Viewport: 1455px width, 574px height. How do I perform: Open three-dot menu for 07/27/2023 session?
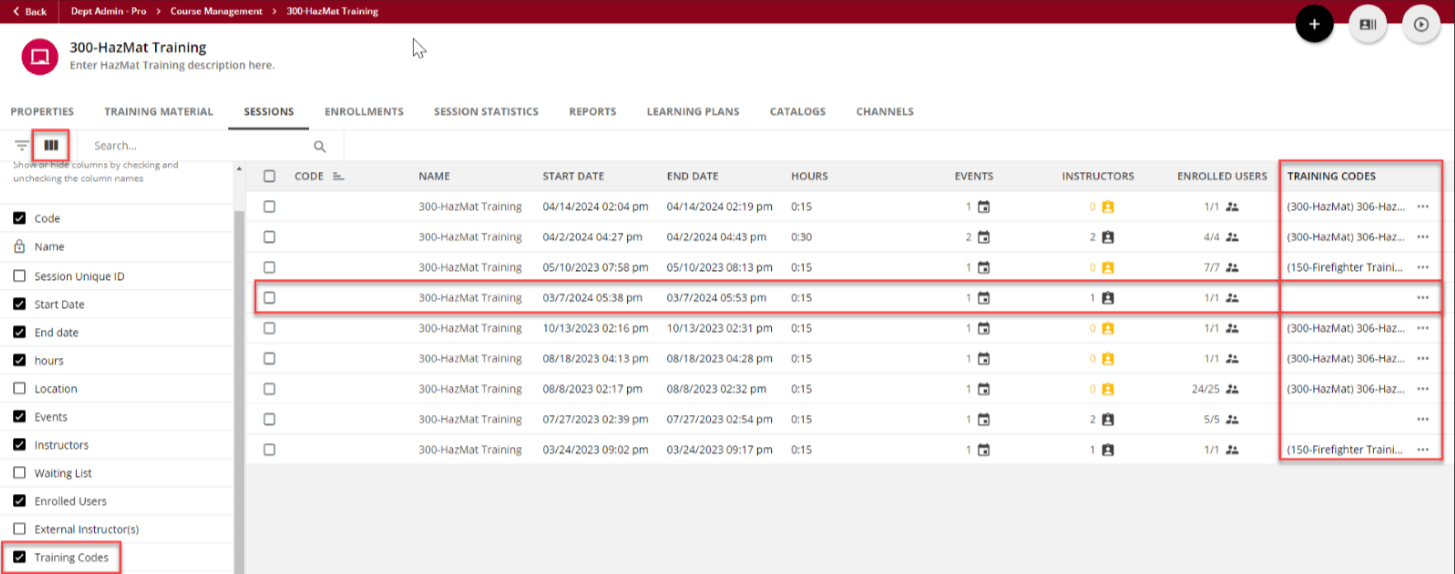click(x=1422, y=419)
